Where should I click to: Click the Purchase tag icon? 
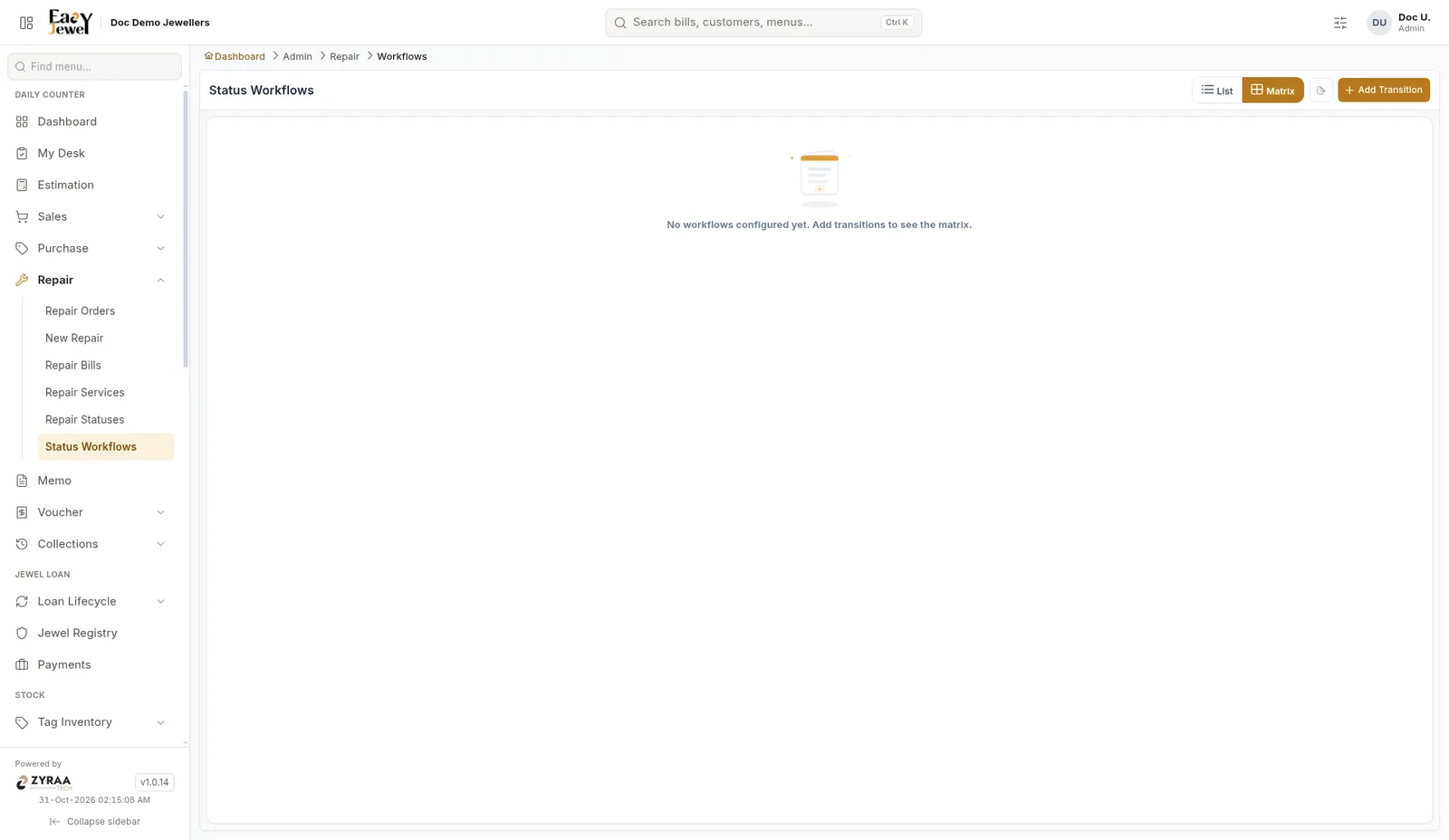tap(22, 248)
